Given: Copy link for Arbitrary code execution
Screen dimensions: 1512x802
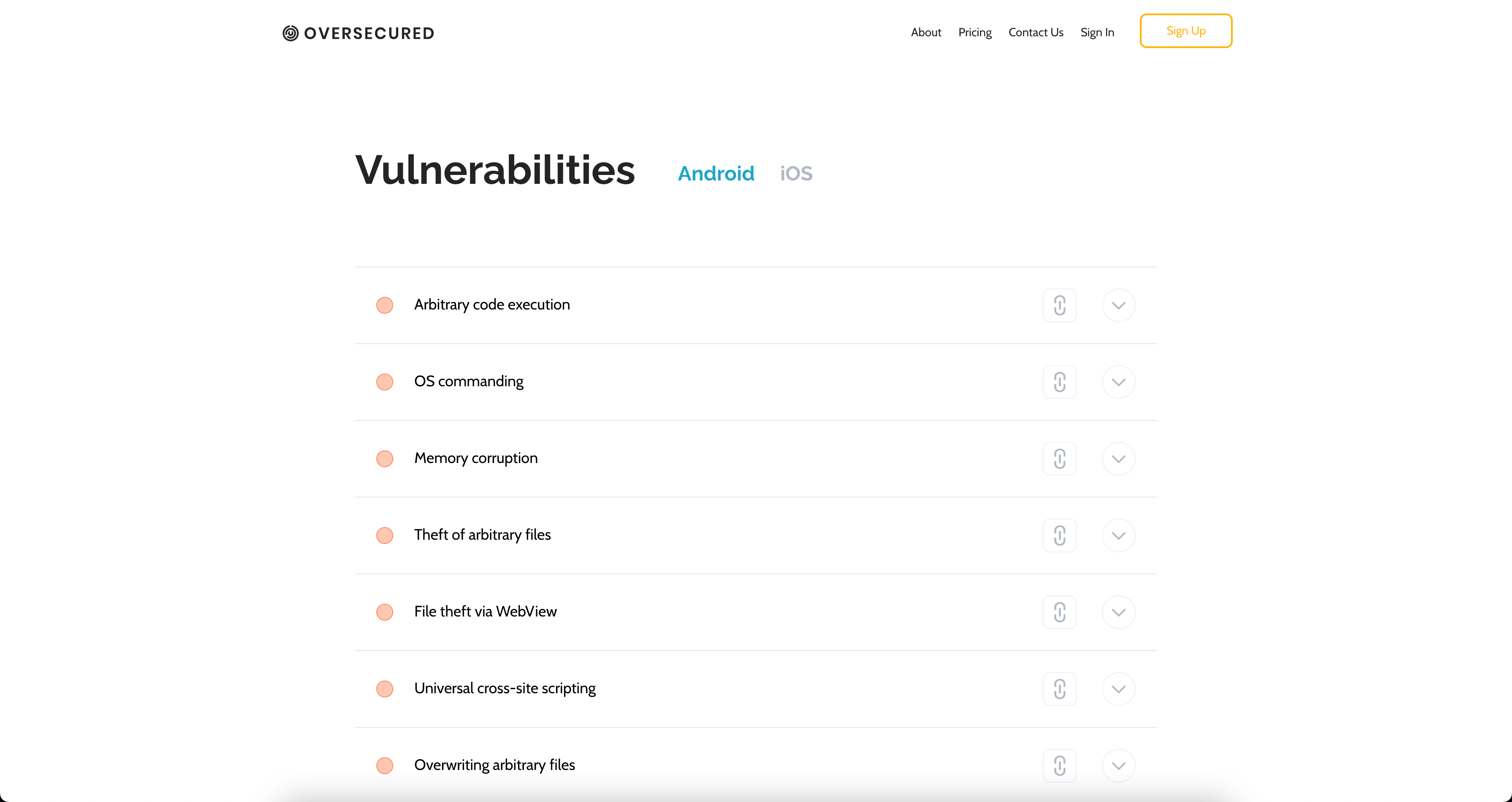Looking at the screenshot, I should tap(1059, 305).
